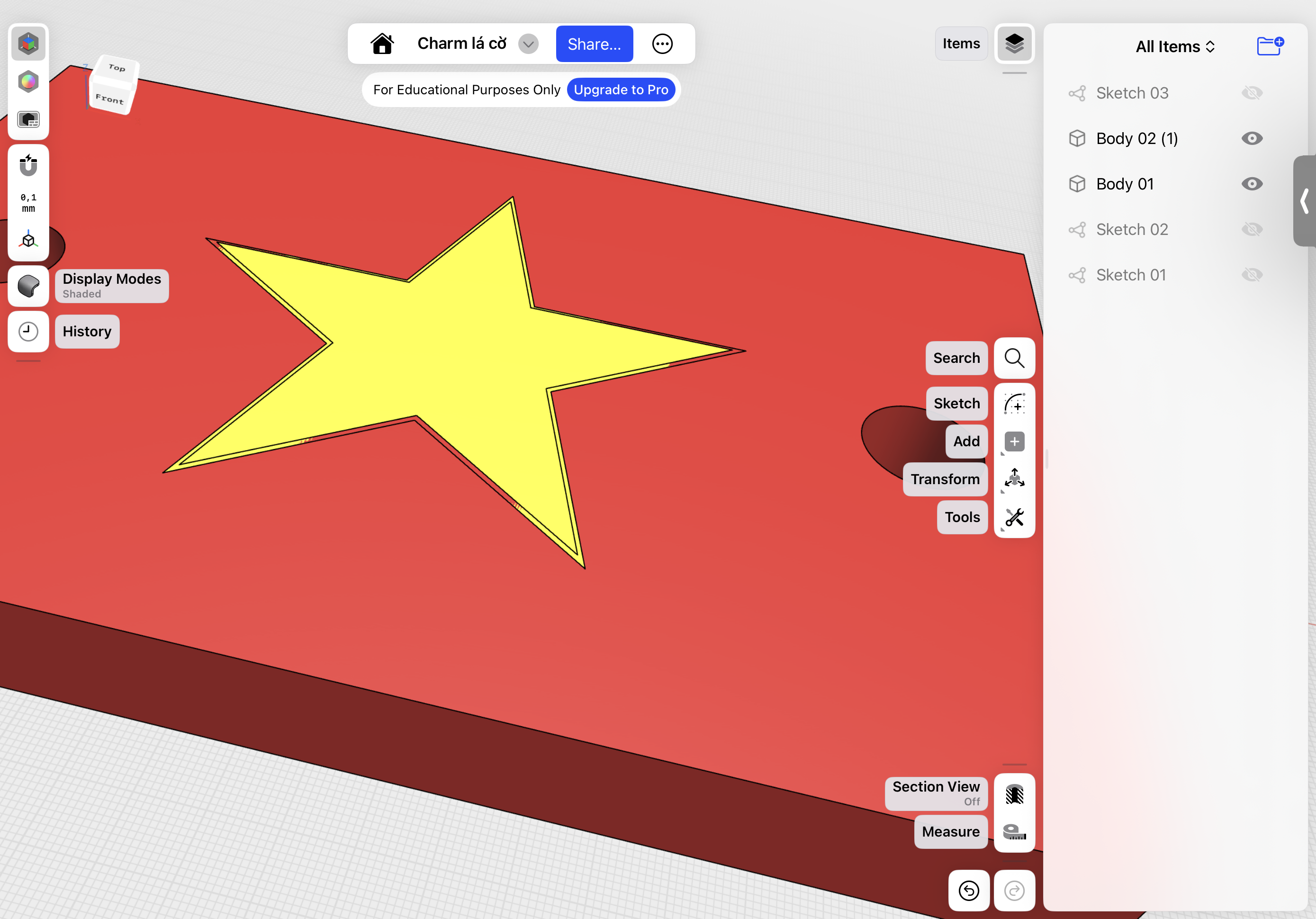Open the chevron next to Charm lá cờ
The height and width of the screenshot is (919, 1316).
pos(529,44)
